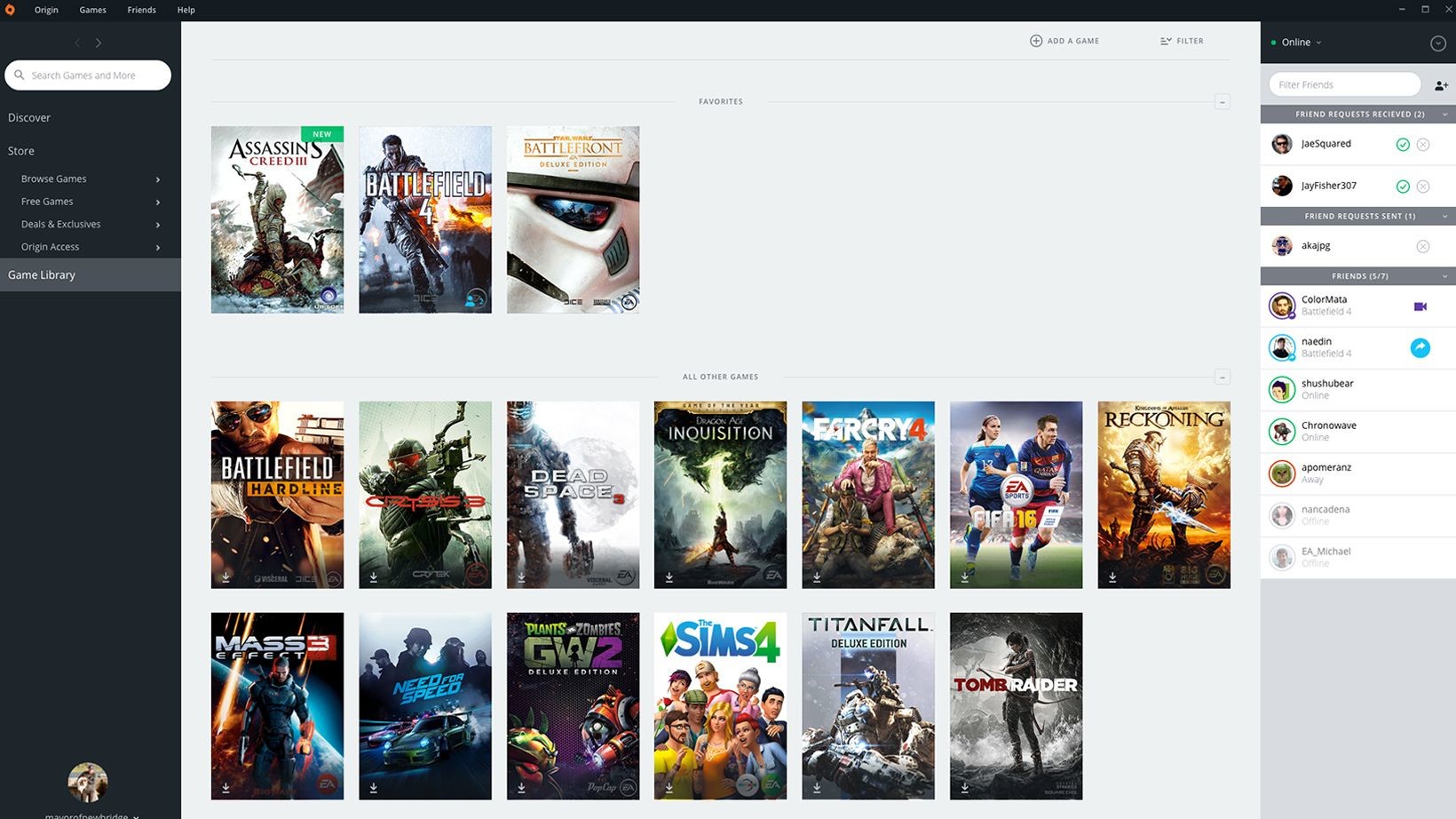Image resolution: width=1456 pixels, height=819 pixels.
Task: Click download icon on Dead Space 3
Action: pos(521,576)
